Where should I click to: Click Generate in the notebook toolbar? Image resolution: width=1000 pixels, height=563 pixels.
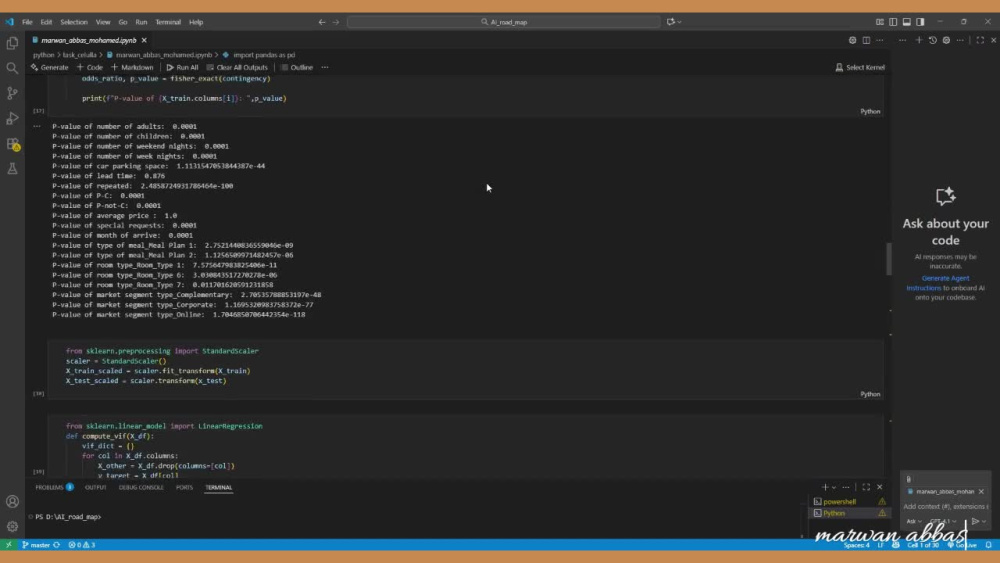49,67
